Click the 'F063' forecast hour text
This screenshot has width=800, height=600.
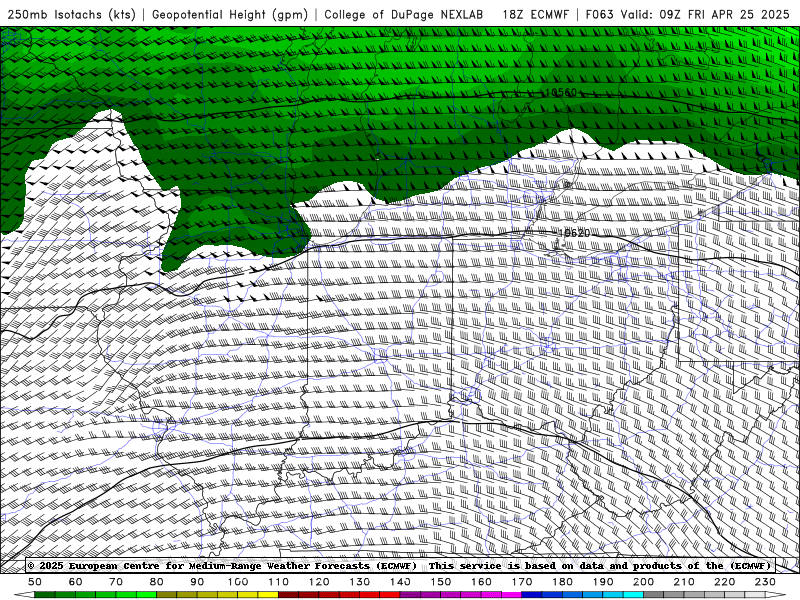(599, 14)
